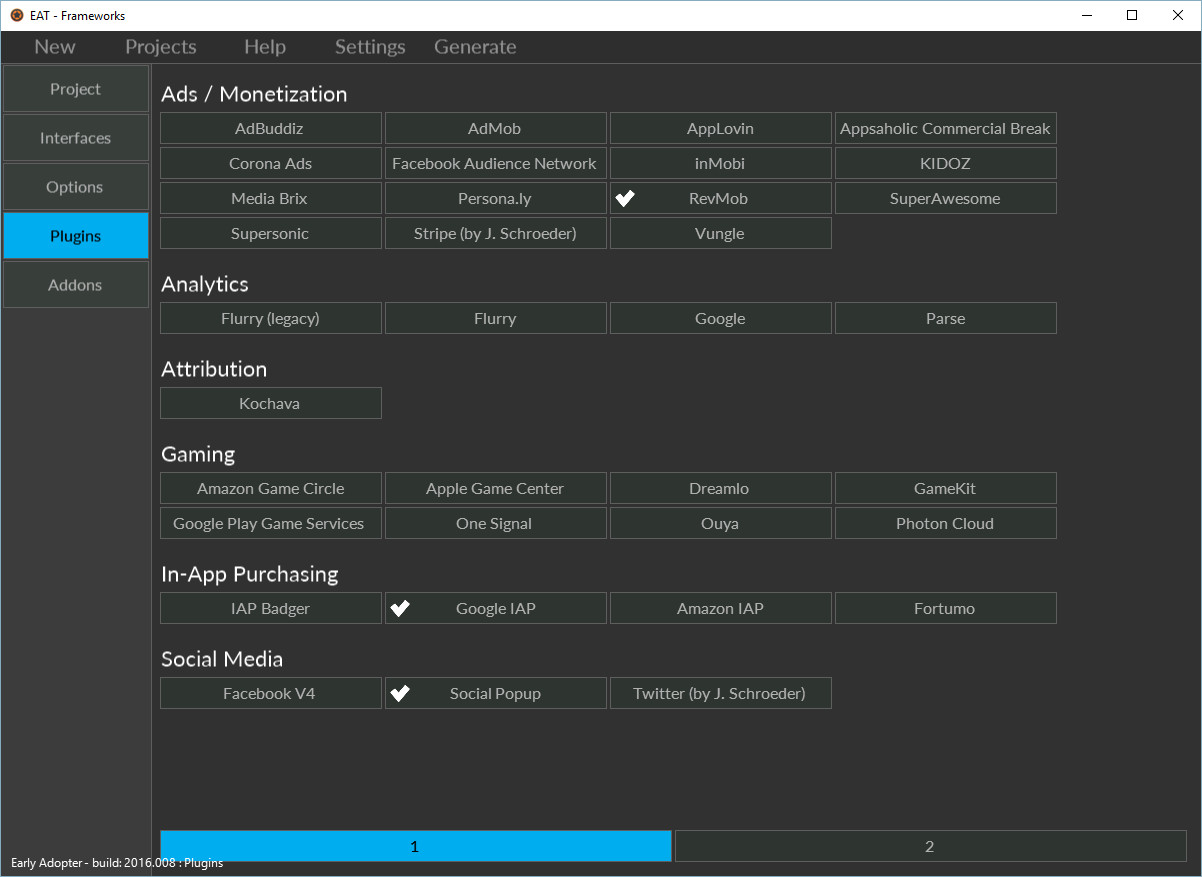Enable the Dreamlo plugin
This screenshot has width=1202, height=877.
click(x=720, y=488)
